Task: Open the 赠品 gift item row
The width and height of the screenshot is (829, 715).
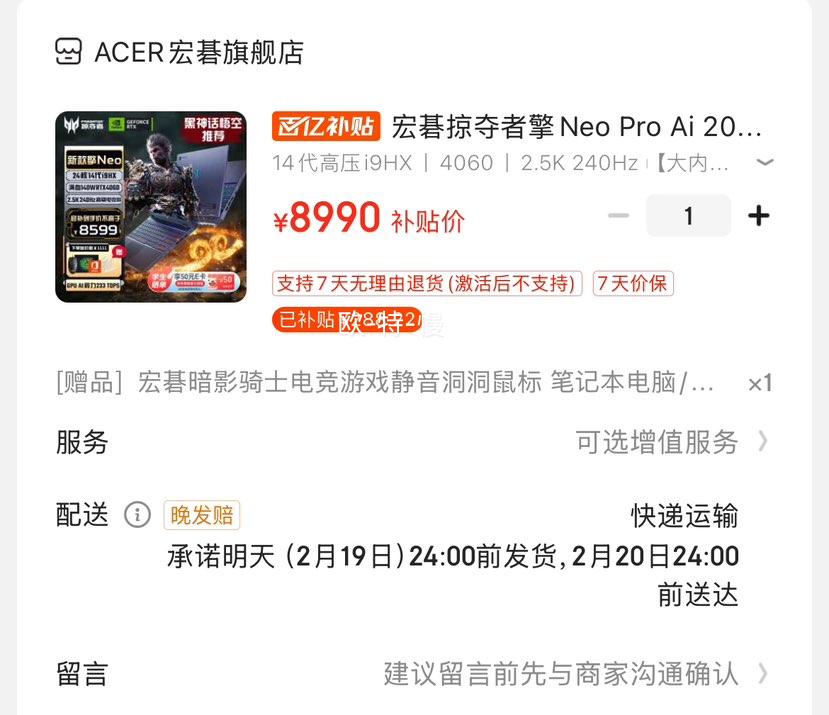Action: tap(414, 382)
